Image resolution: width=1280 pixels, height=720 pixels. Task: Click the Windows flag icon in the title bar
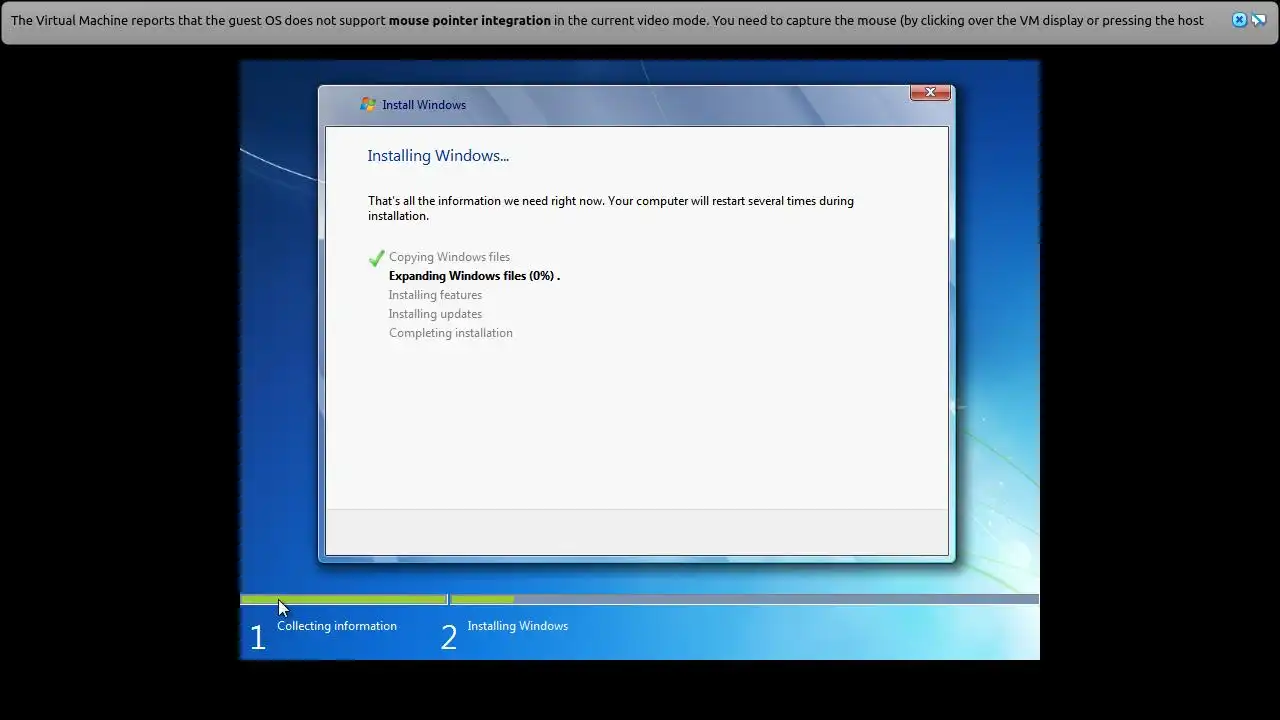click(x=368, y=104)
